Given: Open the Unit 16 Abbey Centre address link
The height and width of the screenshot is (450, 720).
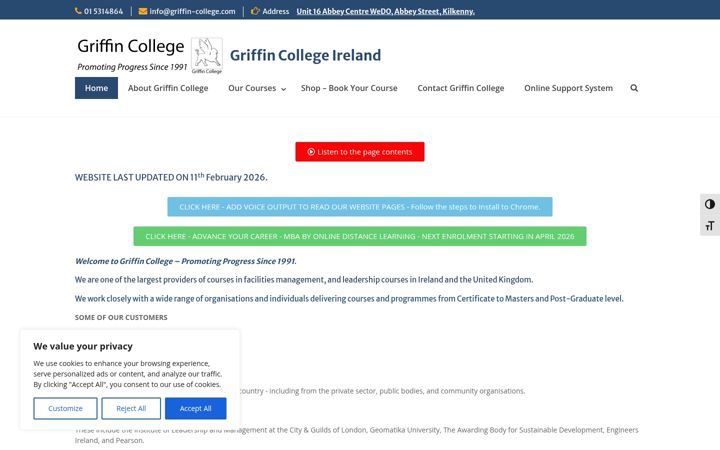Looking at the screenshot, I should [x=386, y=11].
